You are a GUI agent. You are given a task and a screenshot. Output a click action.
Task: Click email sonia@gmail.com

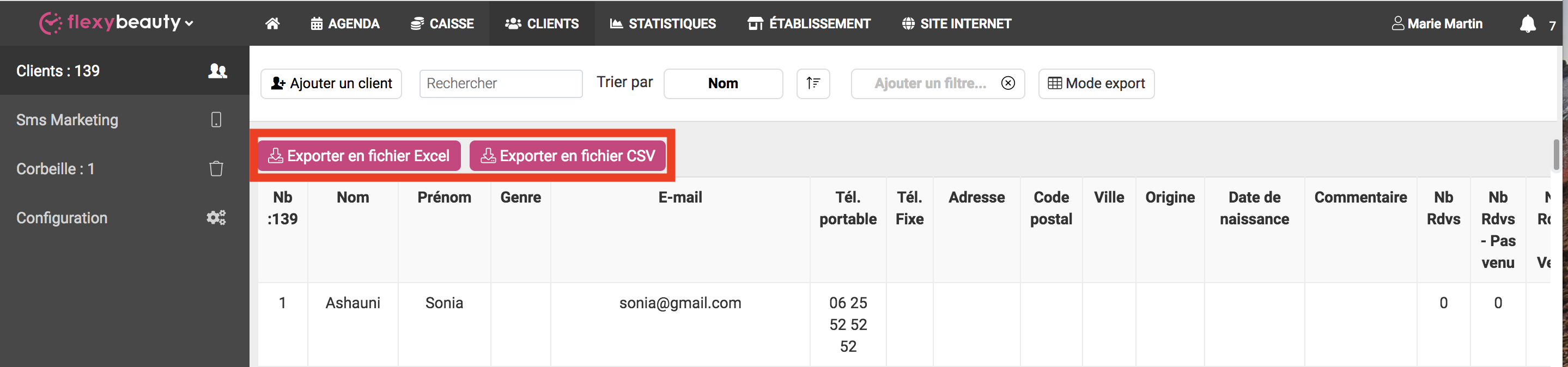[680, 303]
